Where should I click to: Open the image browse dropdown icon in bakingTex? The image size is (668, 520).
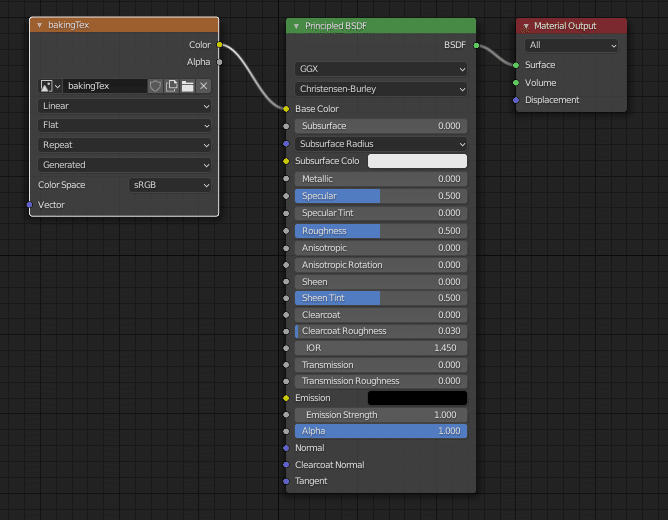pos(50,86)
